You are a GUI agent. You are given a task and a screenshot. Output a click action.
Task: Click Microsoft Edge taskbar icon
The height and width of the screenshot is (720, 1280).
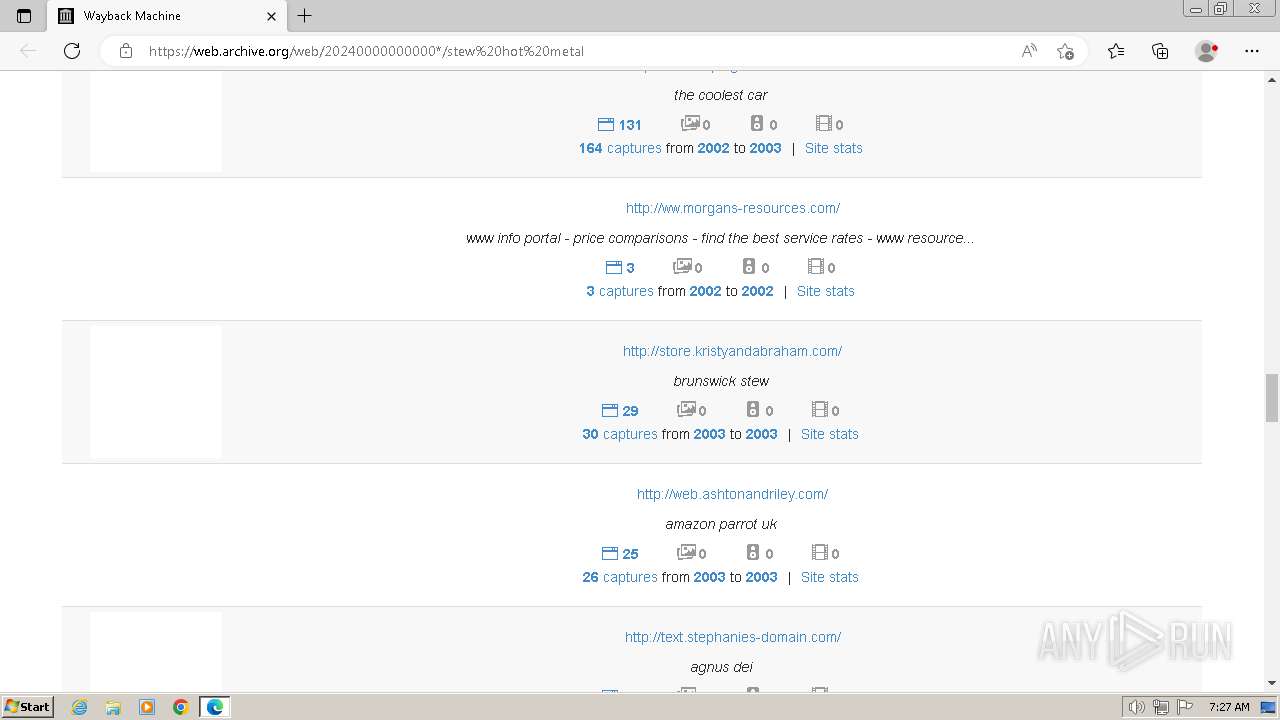pos(215,707)
